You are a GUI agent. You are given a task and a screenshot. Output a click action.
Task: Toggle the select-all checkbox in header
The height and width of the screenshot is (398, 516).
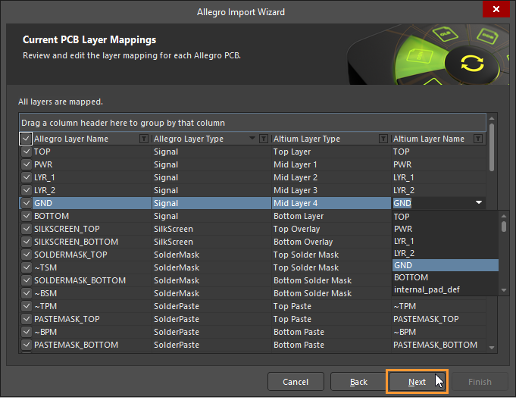coord(26,139)
